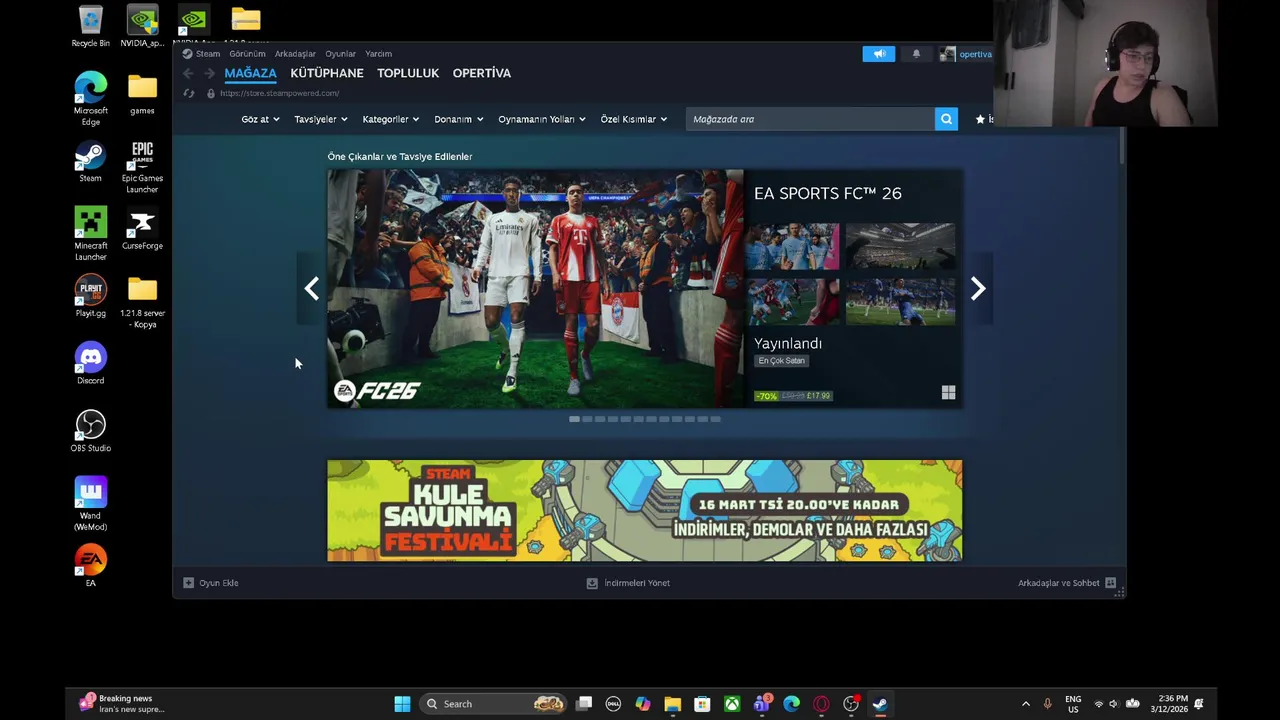Show next featured game in carousel
Image resolution: width=1280 pixels, height=720 pixels.
(x=978, y=289)
